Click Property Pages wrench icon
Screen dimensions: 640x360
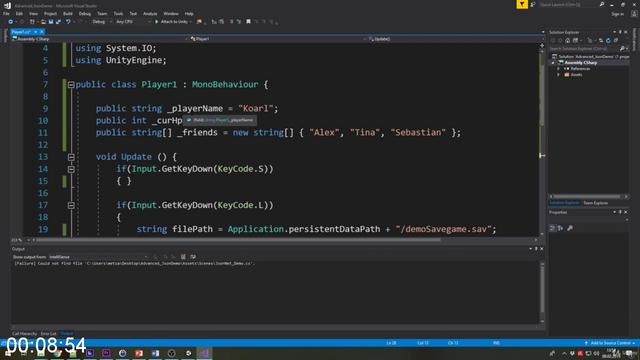click(570, 228)
